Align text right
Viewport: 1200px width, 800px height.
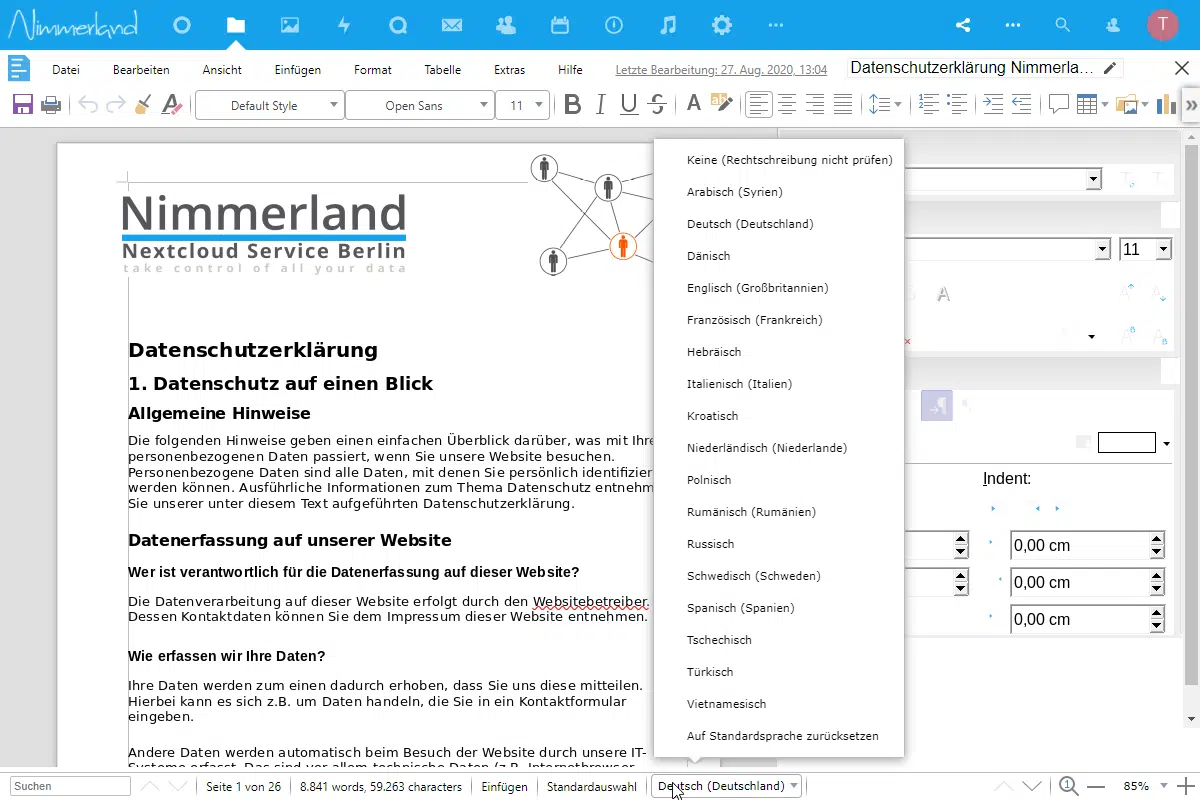pos(816,104)
